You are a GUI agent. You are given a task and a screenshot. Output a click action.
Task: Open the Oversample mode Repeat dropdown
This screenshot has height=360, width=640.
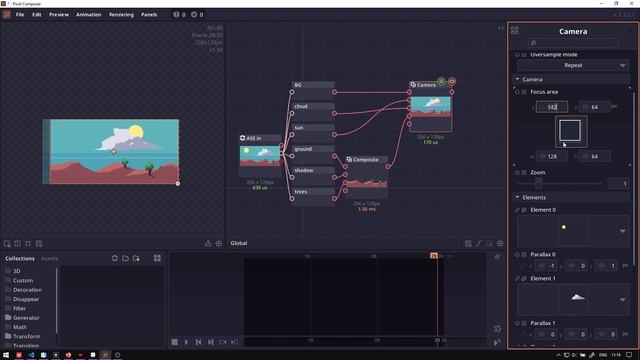click(573, 65)
